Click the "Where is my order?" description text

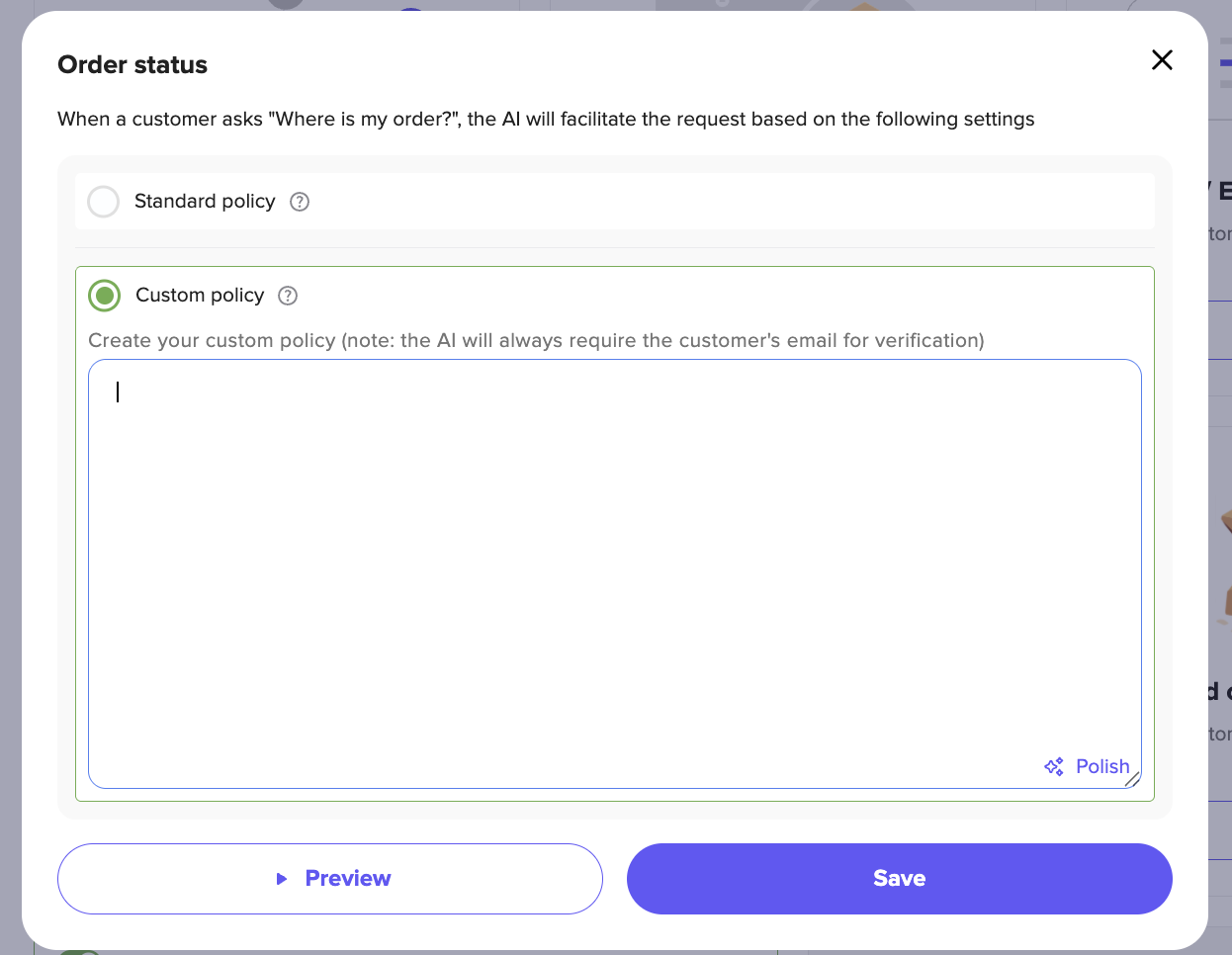click(546, 120)
